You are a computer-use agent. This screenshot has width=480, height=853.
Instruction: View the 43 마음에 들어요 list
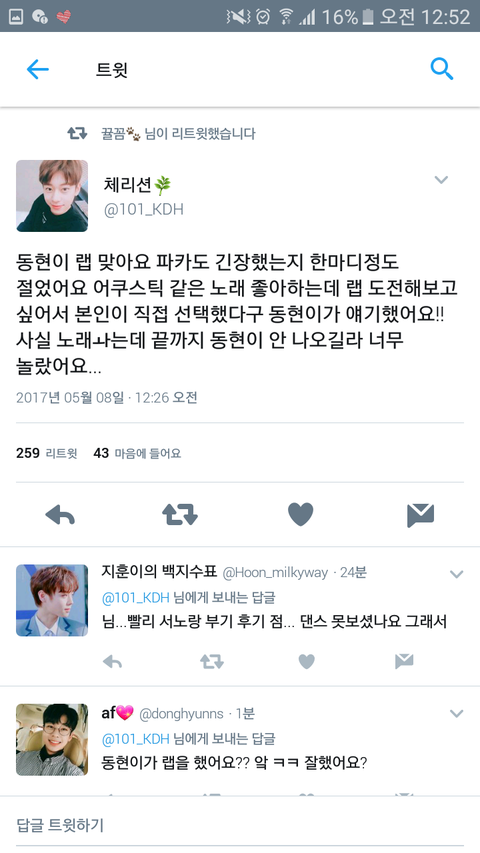point(137,453)
